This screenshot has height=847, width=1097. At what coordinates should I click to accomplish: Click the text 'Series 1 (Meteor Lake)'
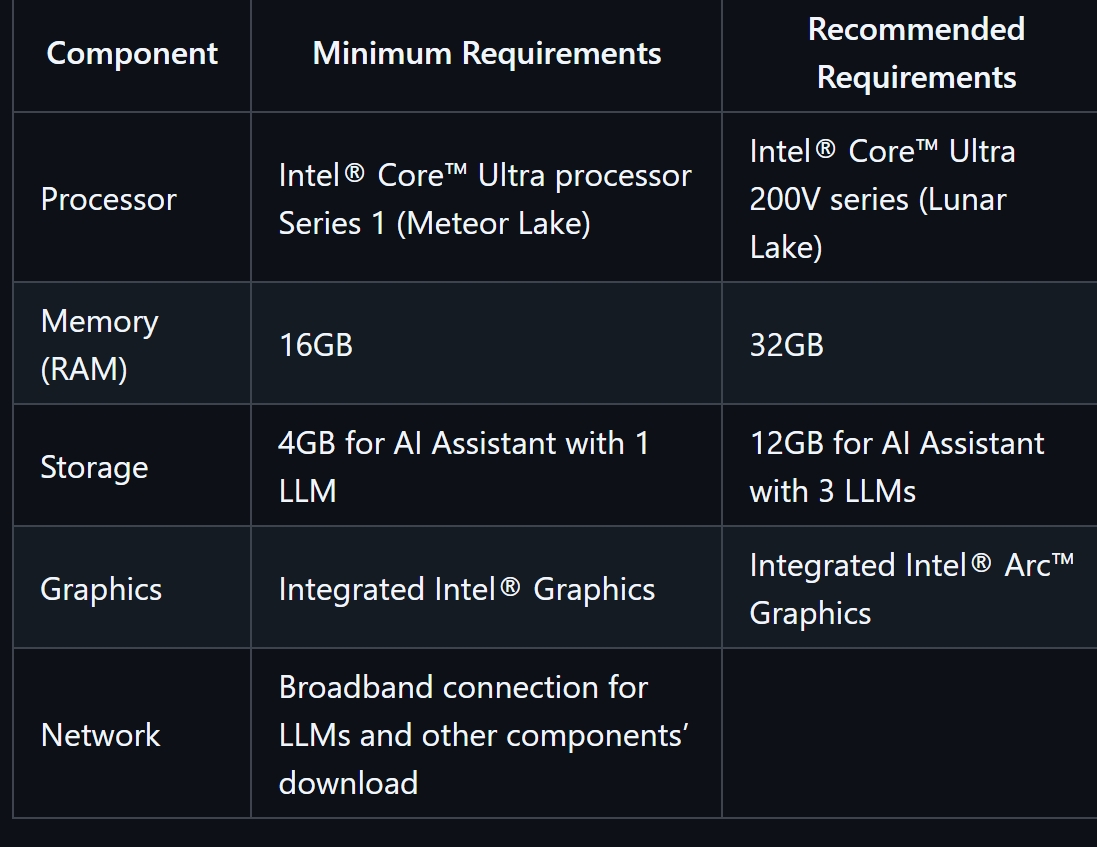(434, 224)
